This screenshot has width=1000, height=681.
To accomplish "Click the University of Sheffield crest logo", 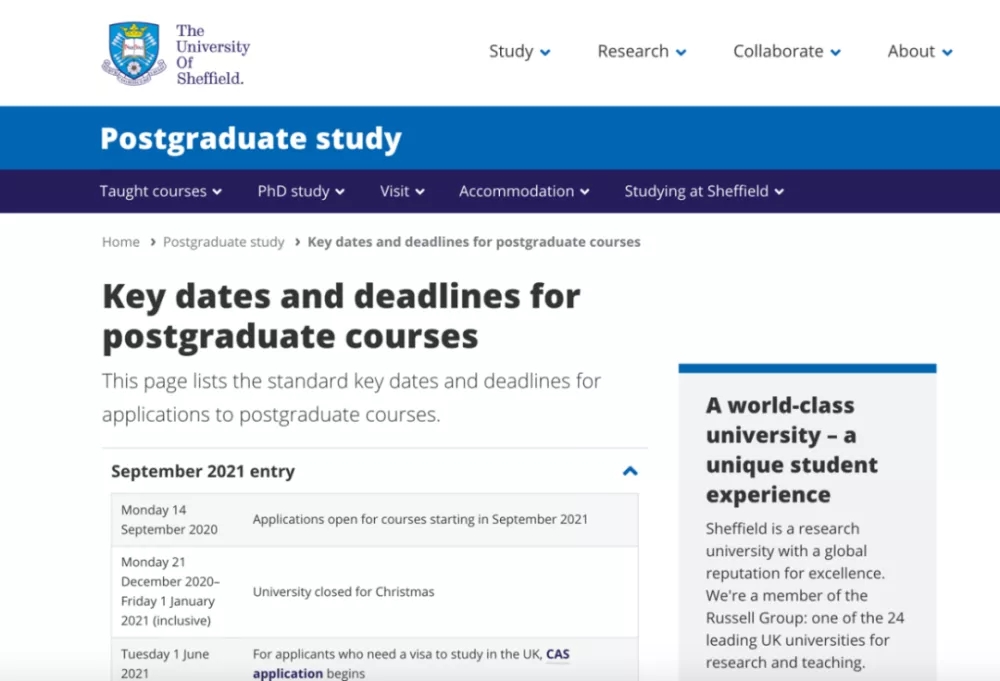I will tap(134, 54).
